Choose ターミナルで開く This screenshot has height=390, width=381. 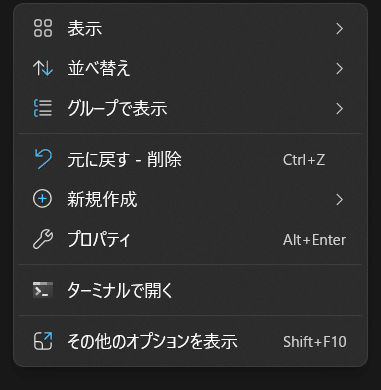(x=190, y=290)
